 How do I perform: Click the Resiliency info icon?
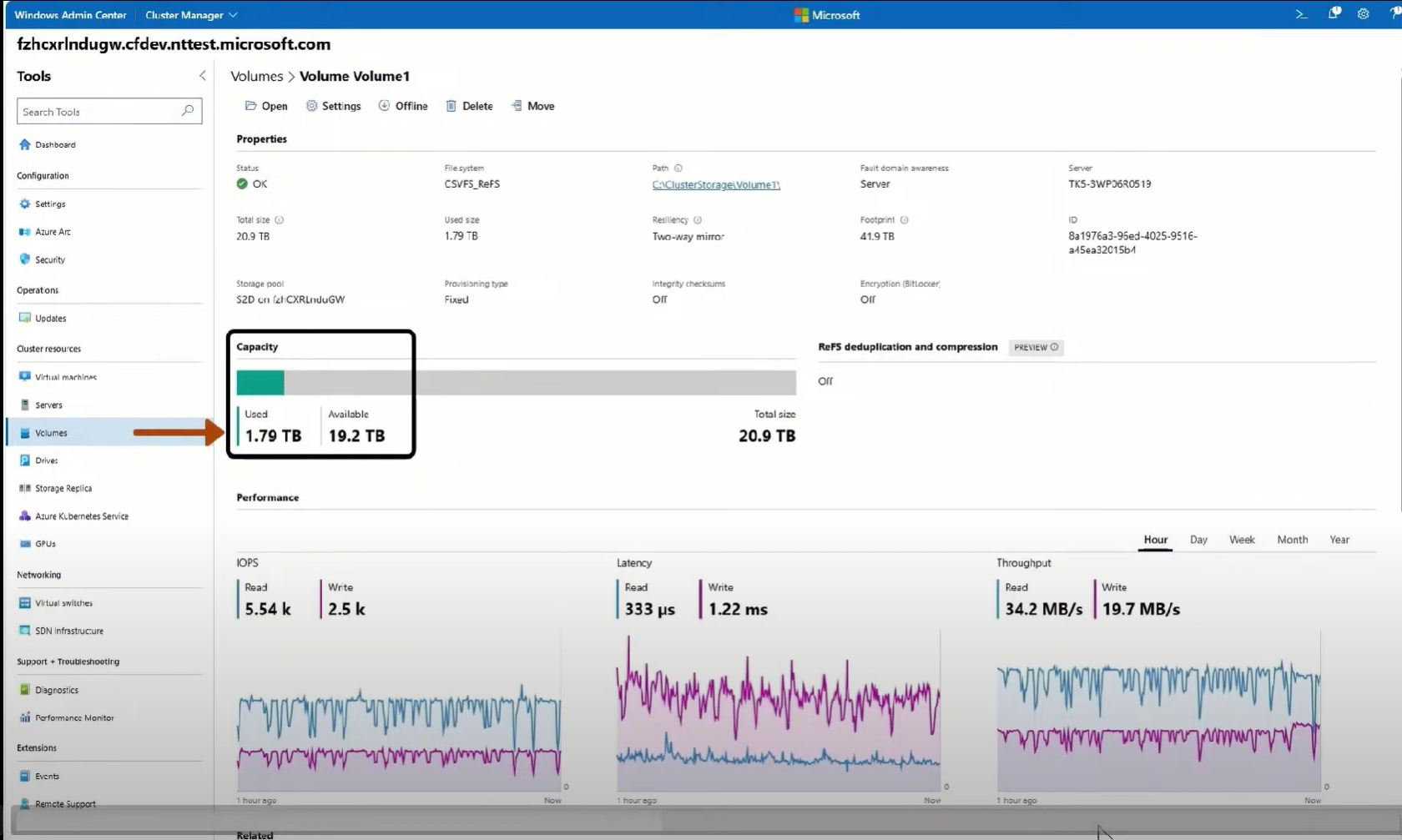pyautogui.click(x=698, y=220)
